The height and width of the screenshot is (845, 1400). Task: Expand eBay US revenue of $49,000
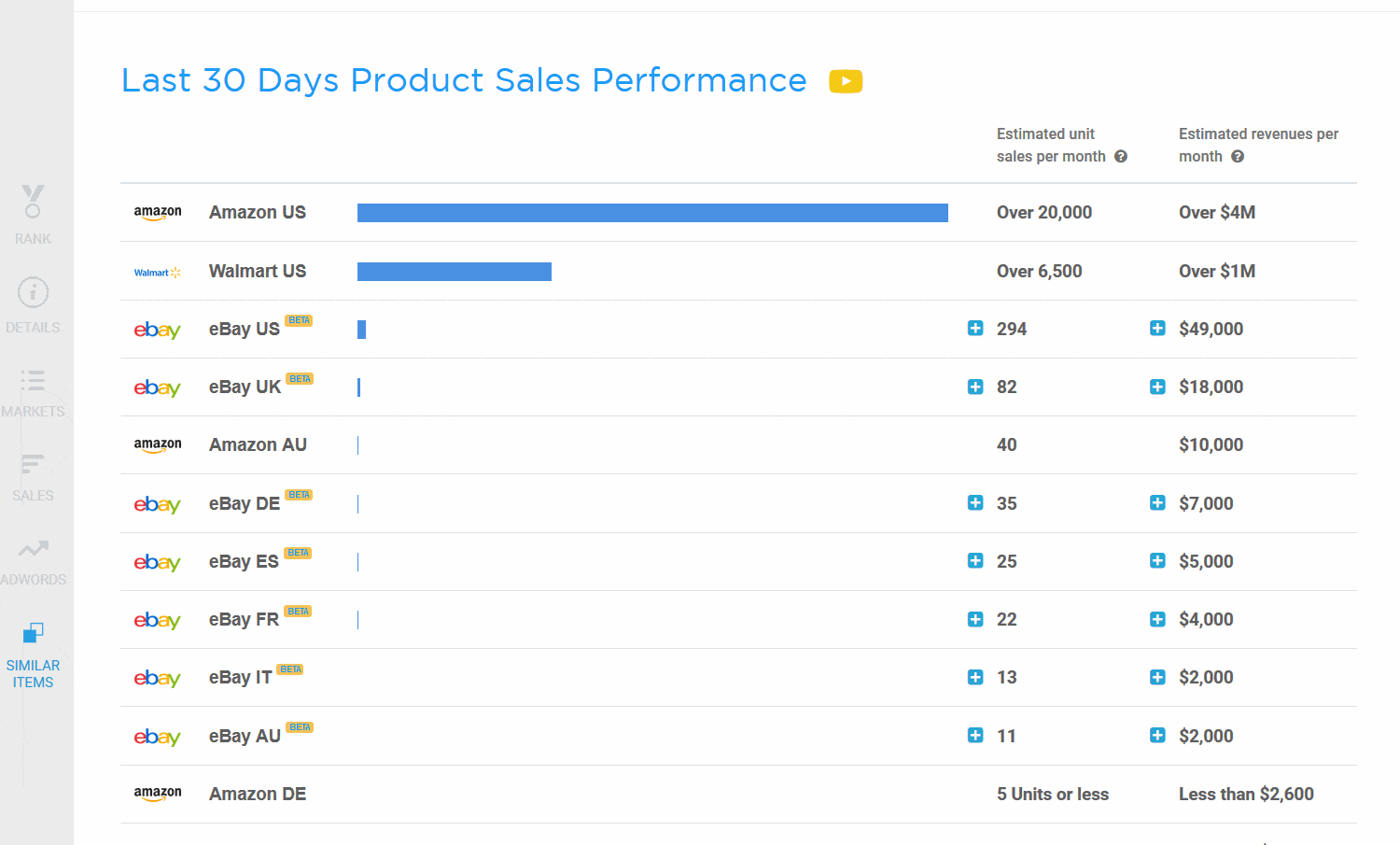coord(1157,328)
